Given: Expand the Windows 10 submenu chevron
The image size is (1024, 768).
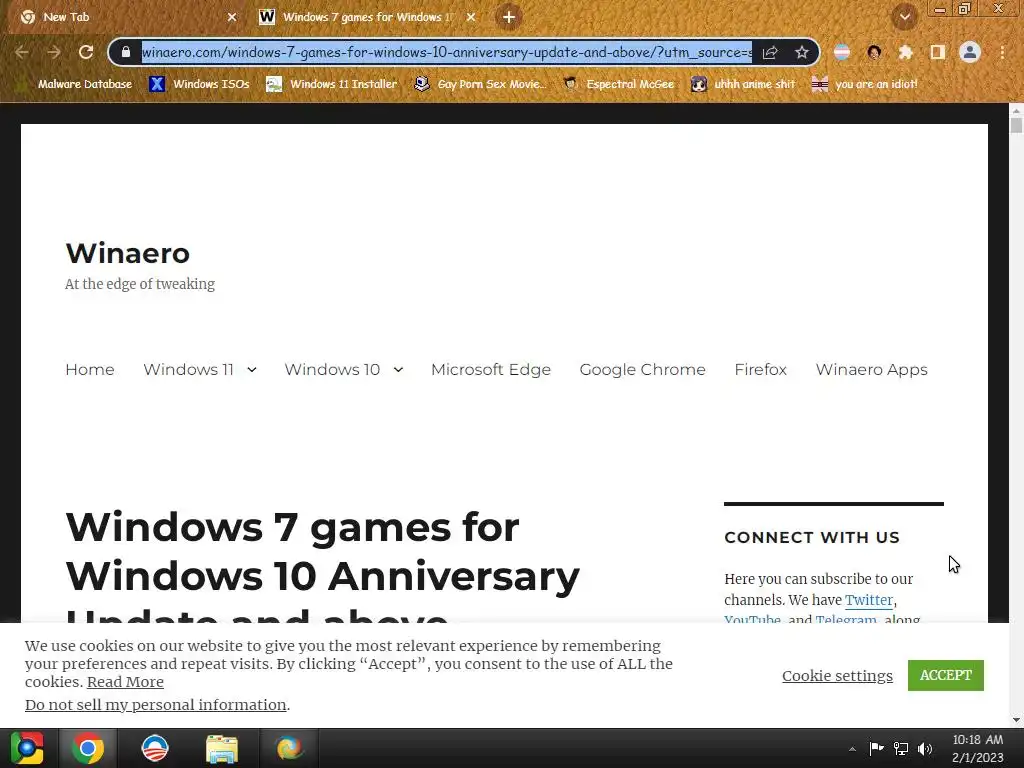Looking at the screenshot, I should (x=398, y=370).
